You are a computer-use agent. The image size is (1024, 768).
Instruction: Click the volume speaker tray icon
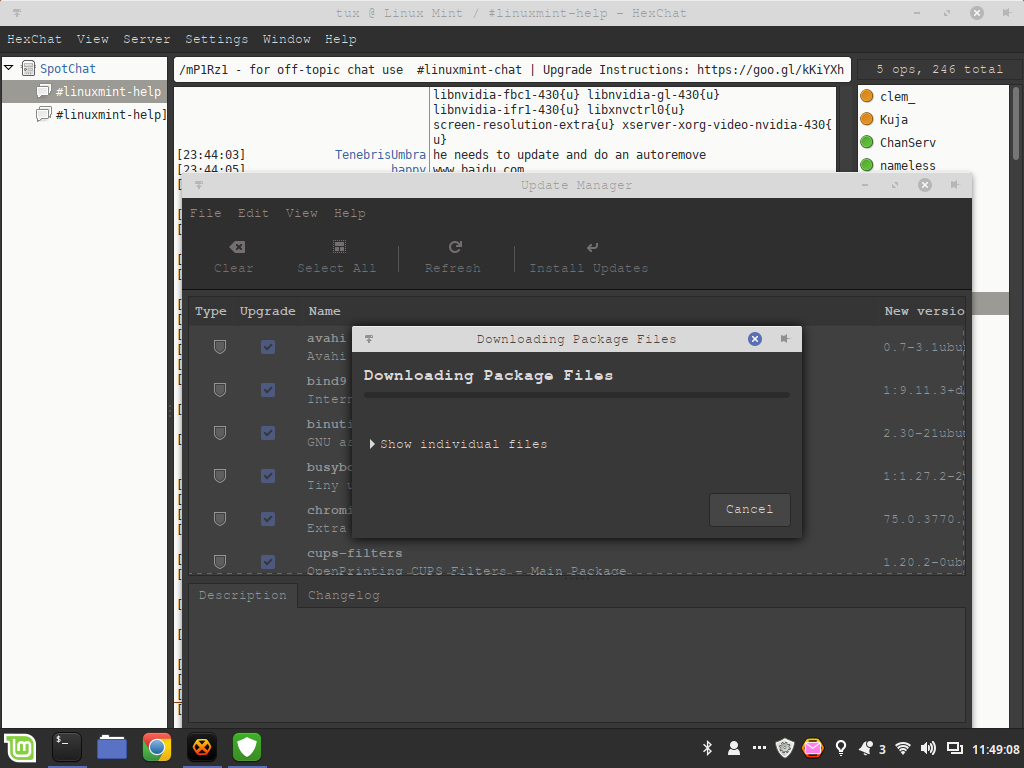click(928, 748)
